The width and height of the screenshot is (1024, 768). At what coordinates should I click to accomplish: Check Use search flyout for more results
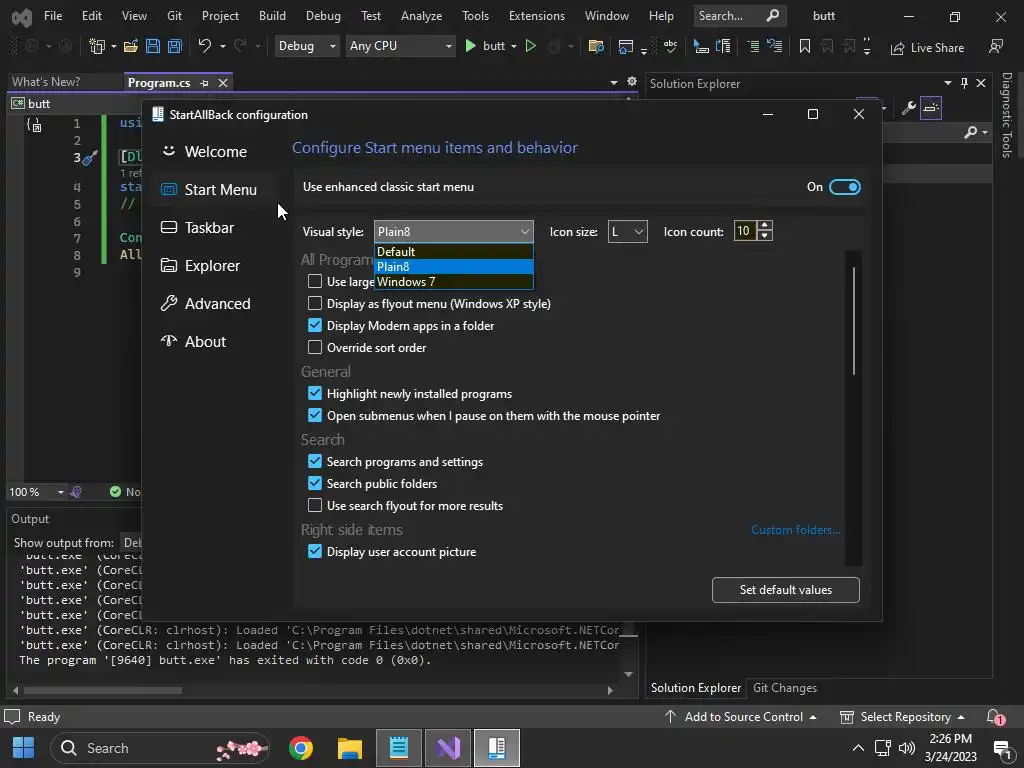pyautogui.click(x=315, y=505)
